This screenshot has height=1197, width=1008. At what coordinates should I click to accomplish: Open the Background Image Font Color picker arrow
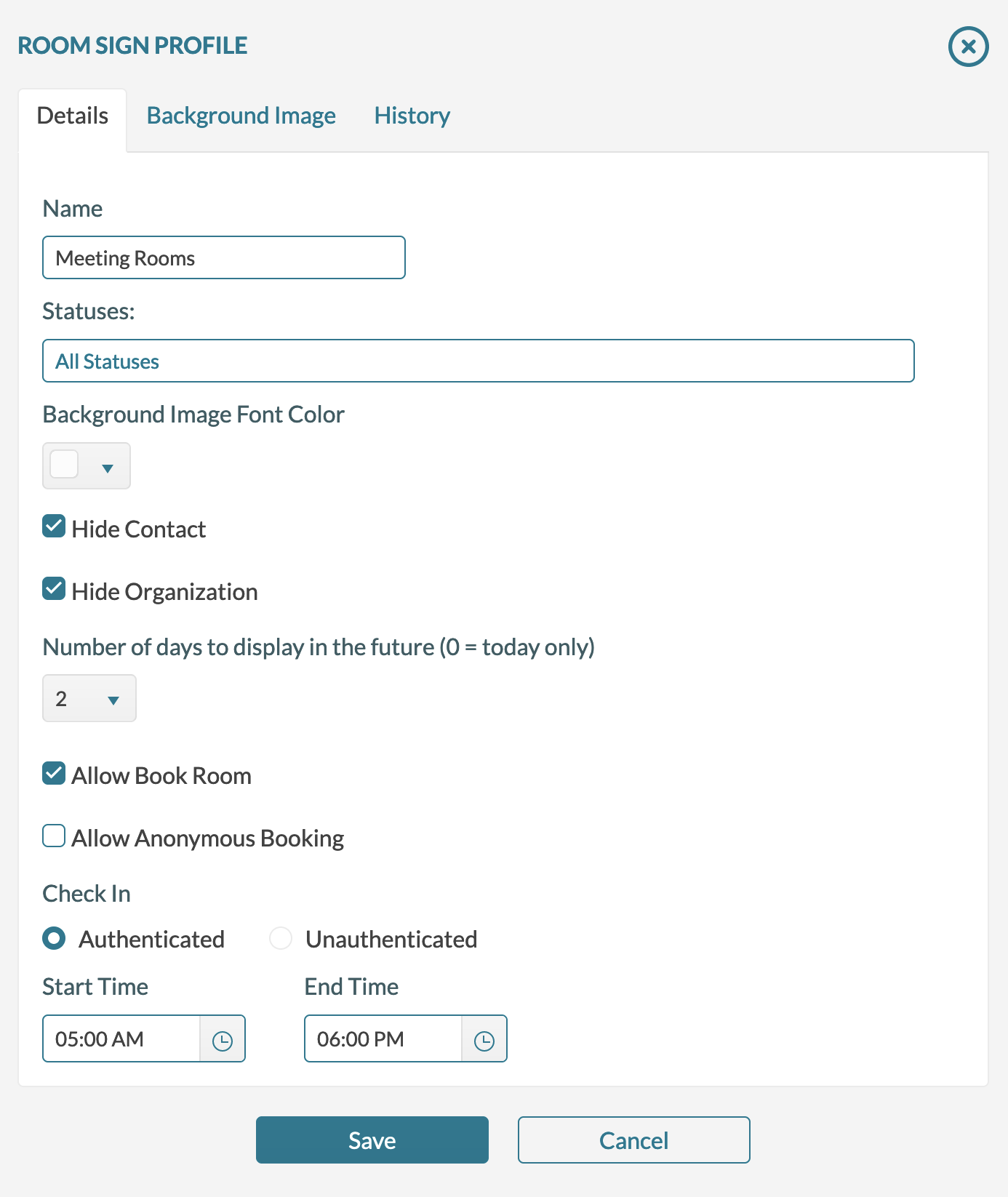(108, 468)
